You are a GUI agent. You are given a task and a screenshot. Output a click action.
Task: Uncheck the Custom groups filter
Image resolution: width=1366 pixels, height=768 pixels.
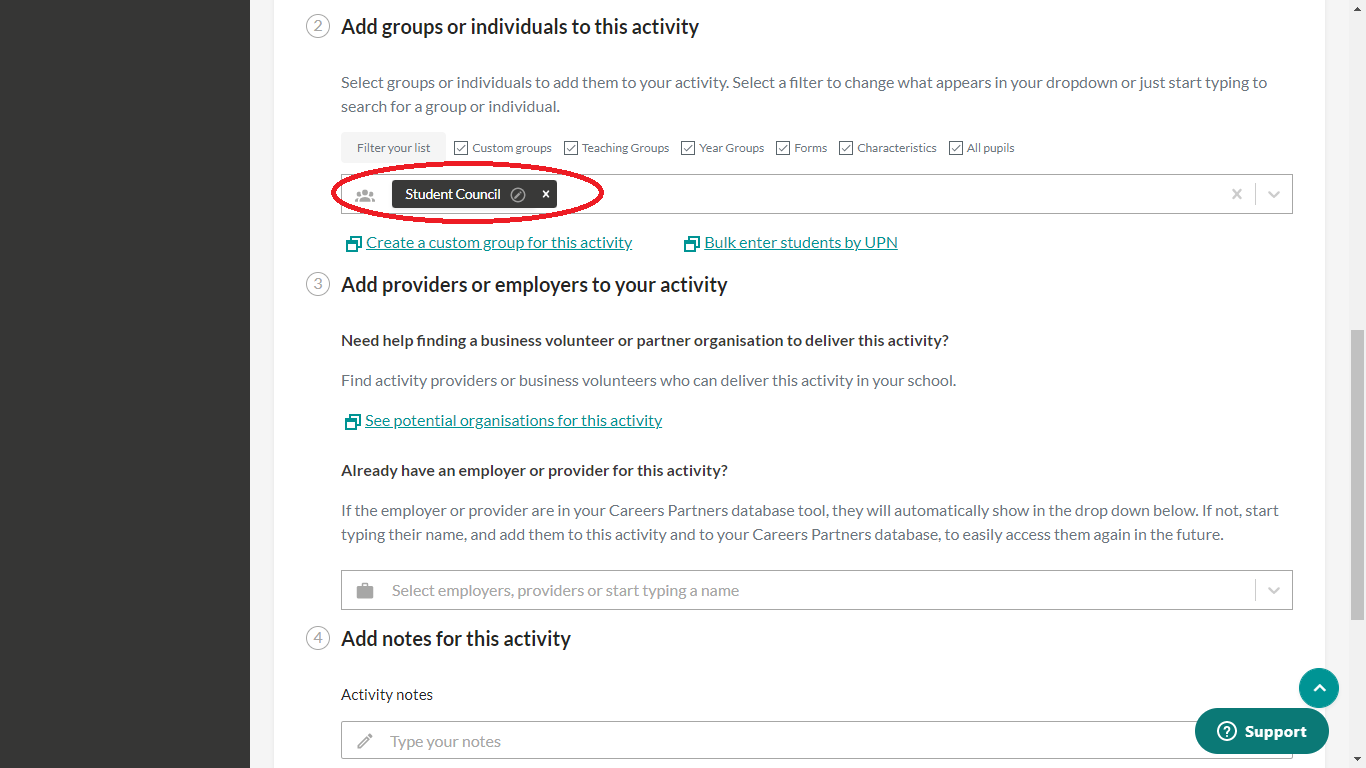(461, 148)
